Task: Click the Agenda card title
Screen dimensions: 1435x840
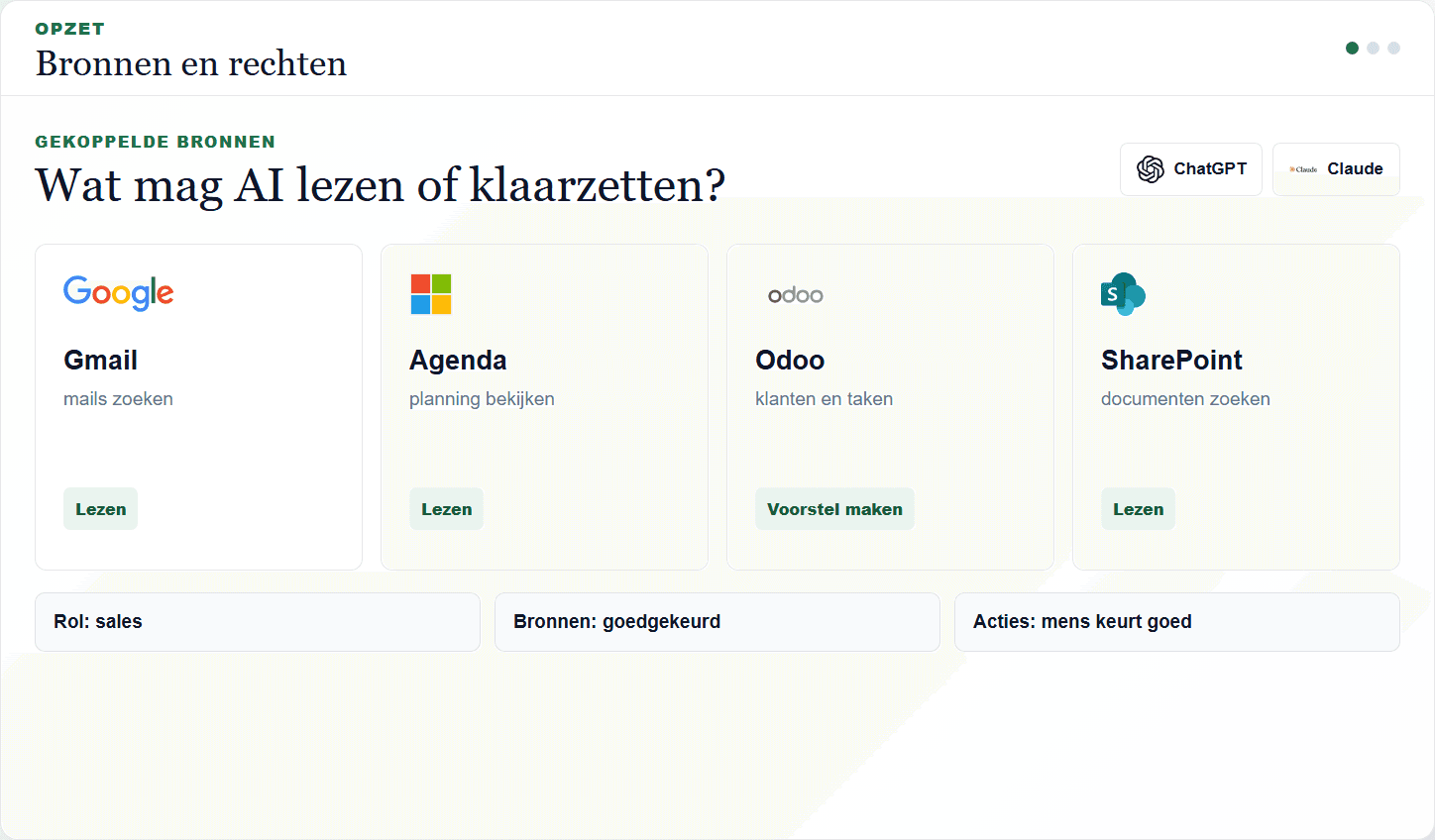Action: [458, 361]
